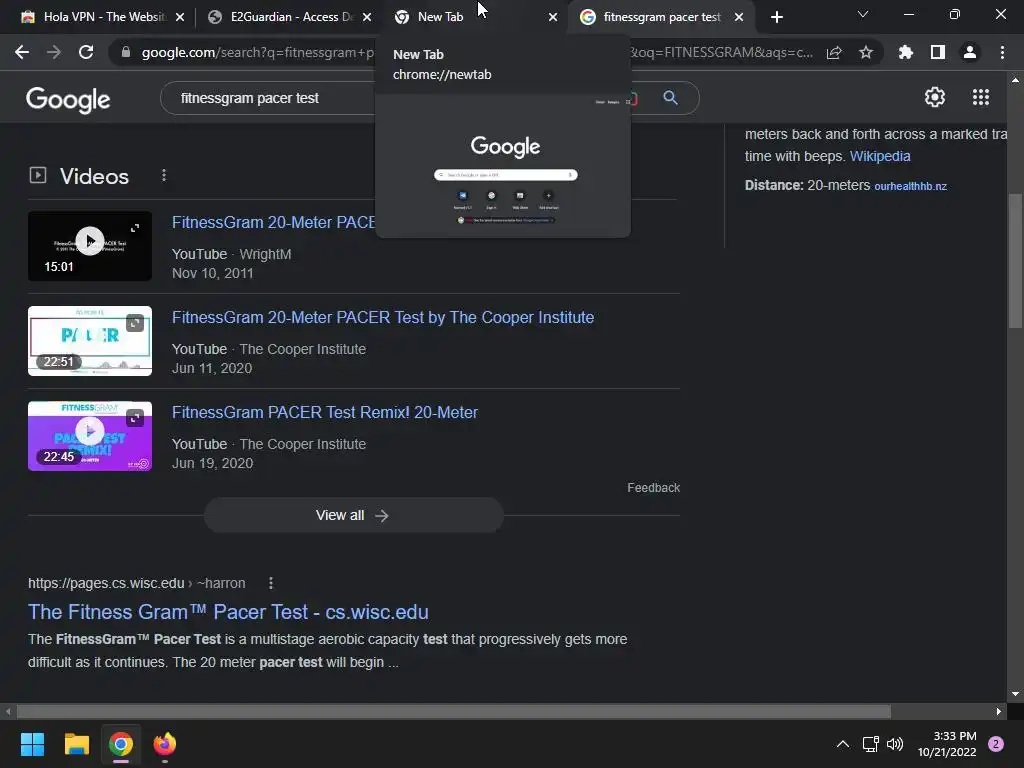Click the forward navigation arrow
This screenshot has height=768, width=1024.
(x=54, y=52)
